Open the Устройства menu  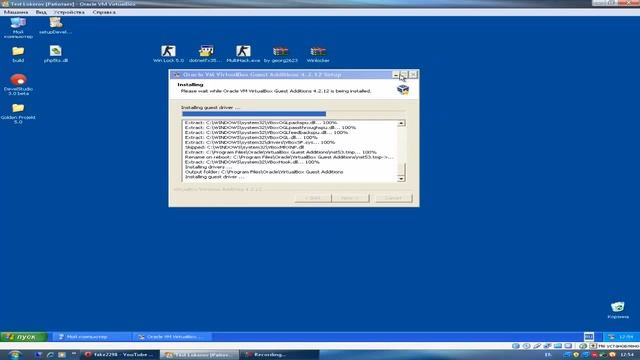pos(69,12)
